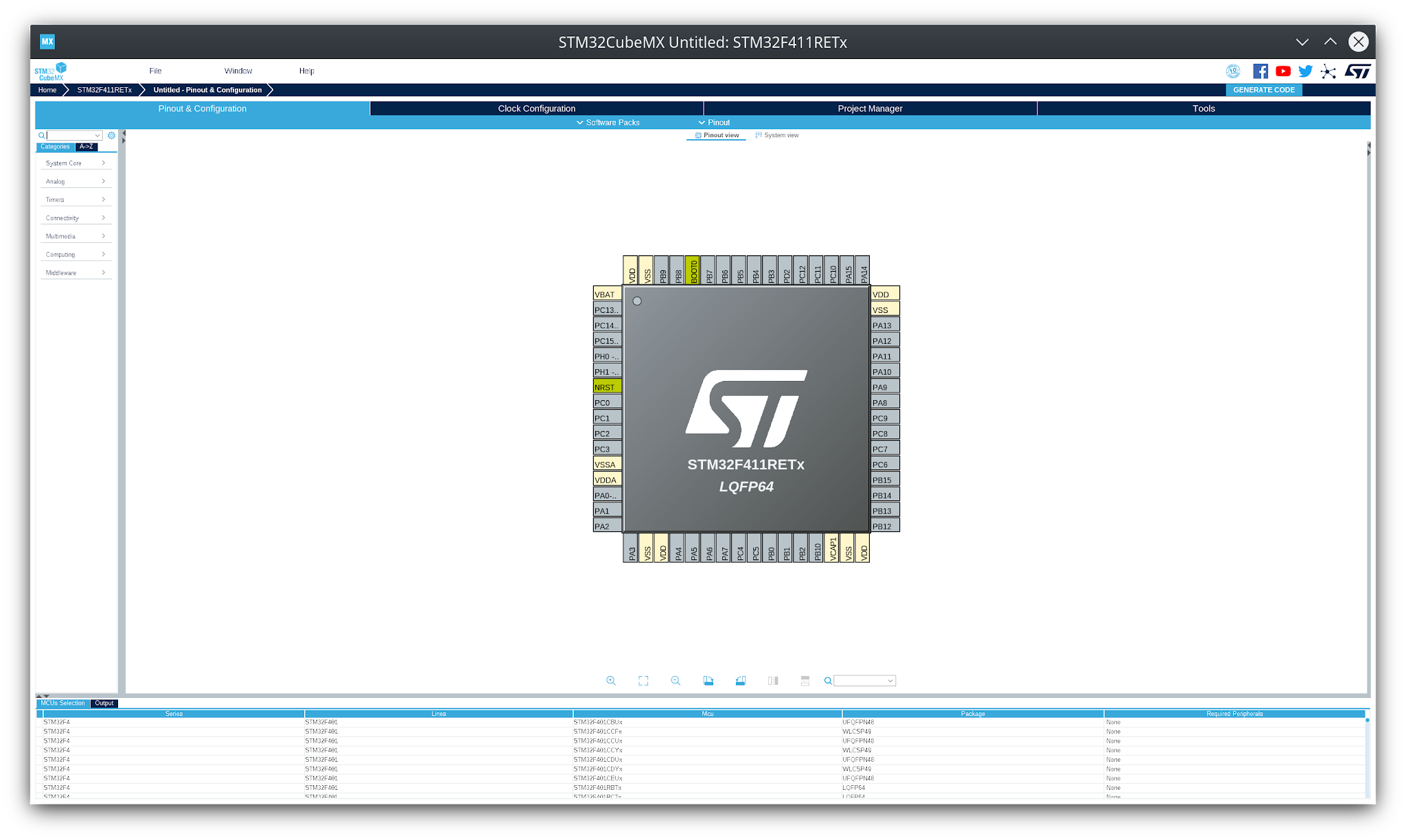Switch to Pinout view
1406x840 pixels.
pos(717,135)
